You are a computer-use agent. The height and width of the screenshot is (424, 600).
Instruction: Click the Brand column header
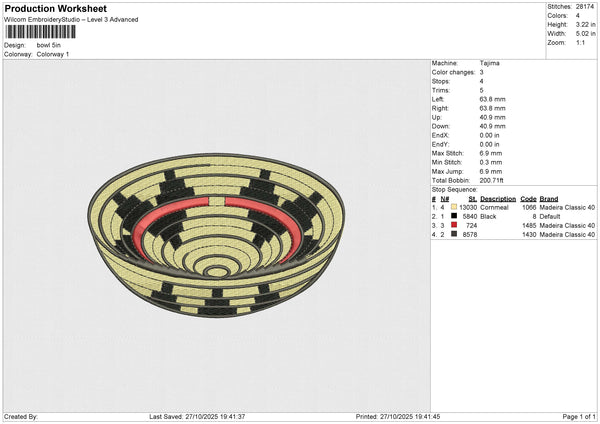click(552, 198)
